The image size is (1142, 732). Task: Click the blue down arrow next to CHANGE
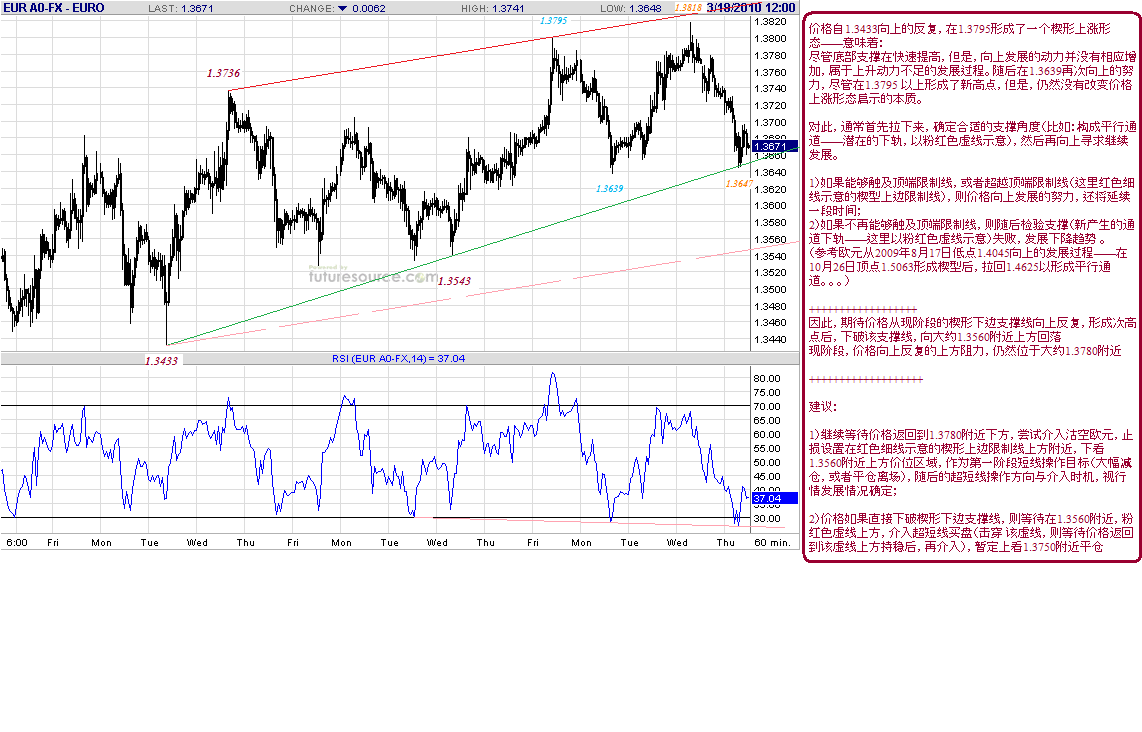(x=343, y=9)
